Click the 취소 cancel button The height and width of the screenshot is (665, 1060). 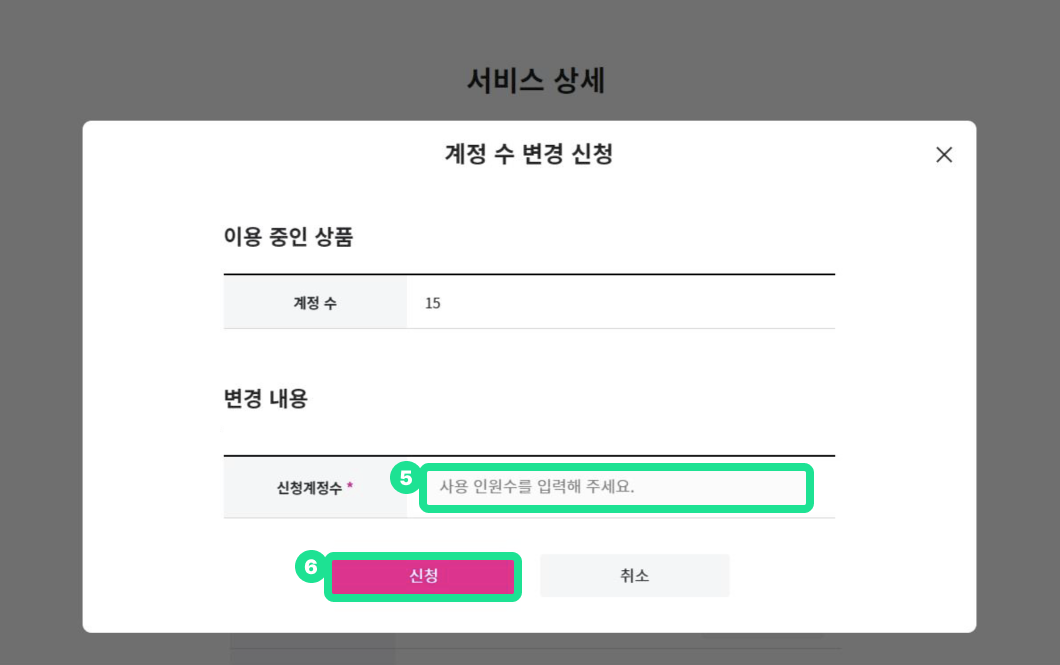(634, 575)
